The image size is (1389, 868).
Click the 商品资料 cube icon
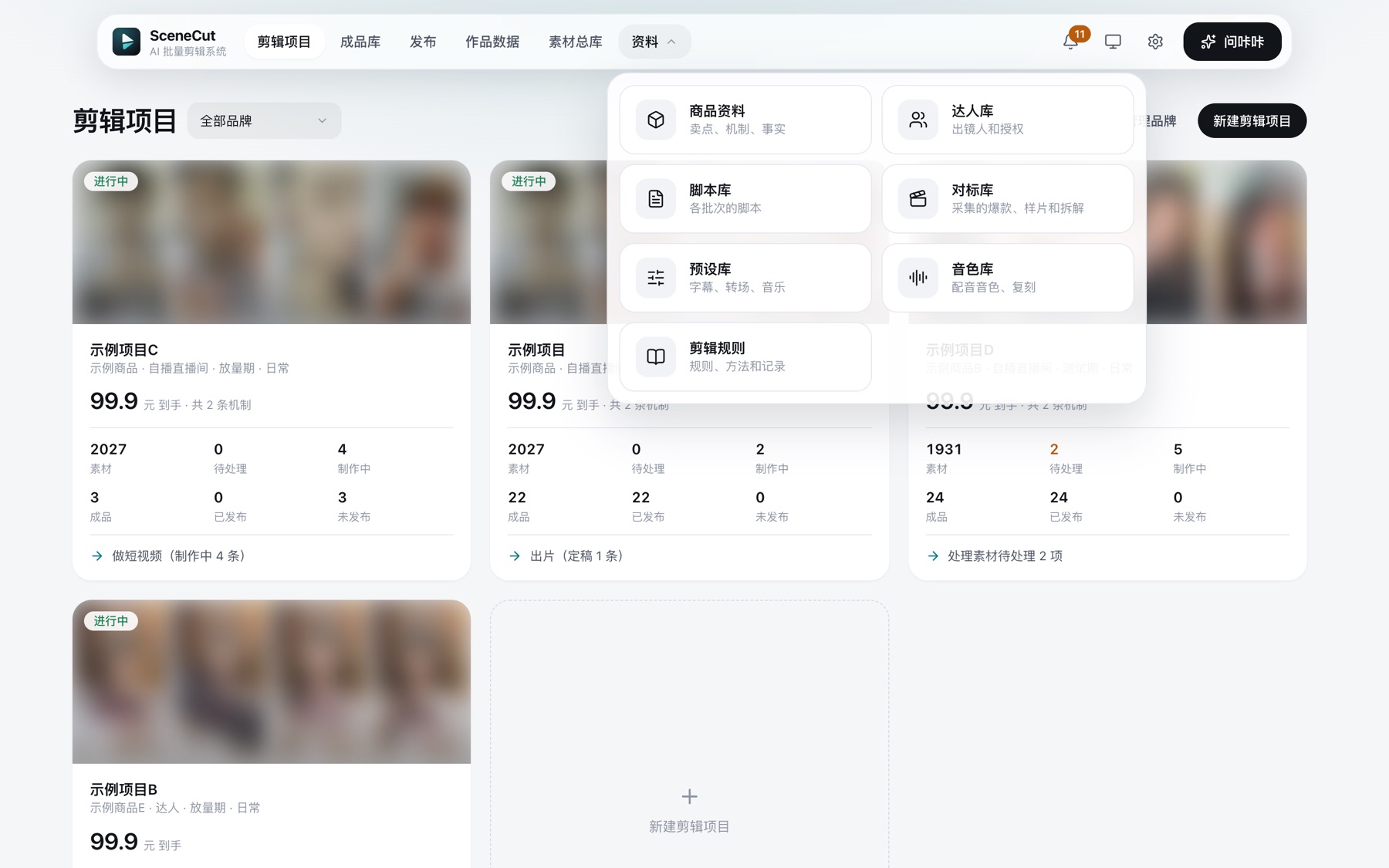(x=656, y=120)
